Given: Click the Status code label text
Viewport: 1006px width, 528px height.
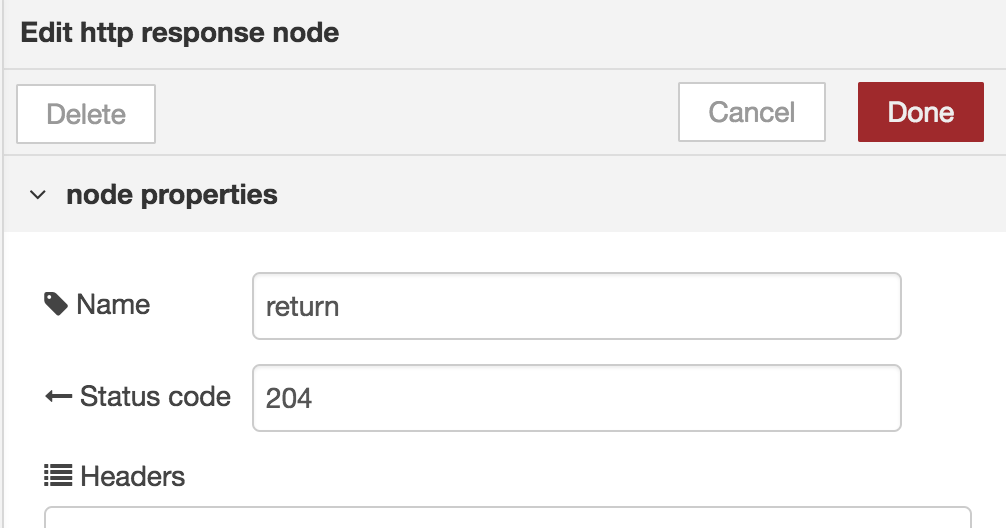Looking at the screenshot, I should point(155,396).
